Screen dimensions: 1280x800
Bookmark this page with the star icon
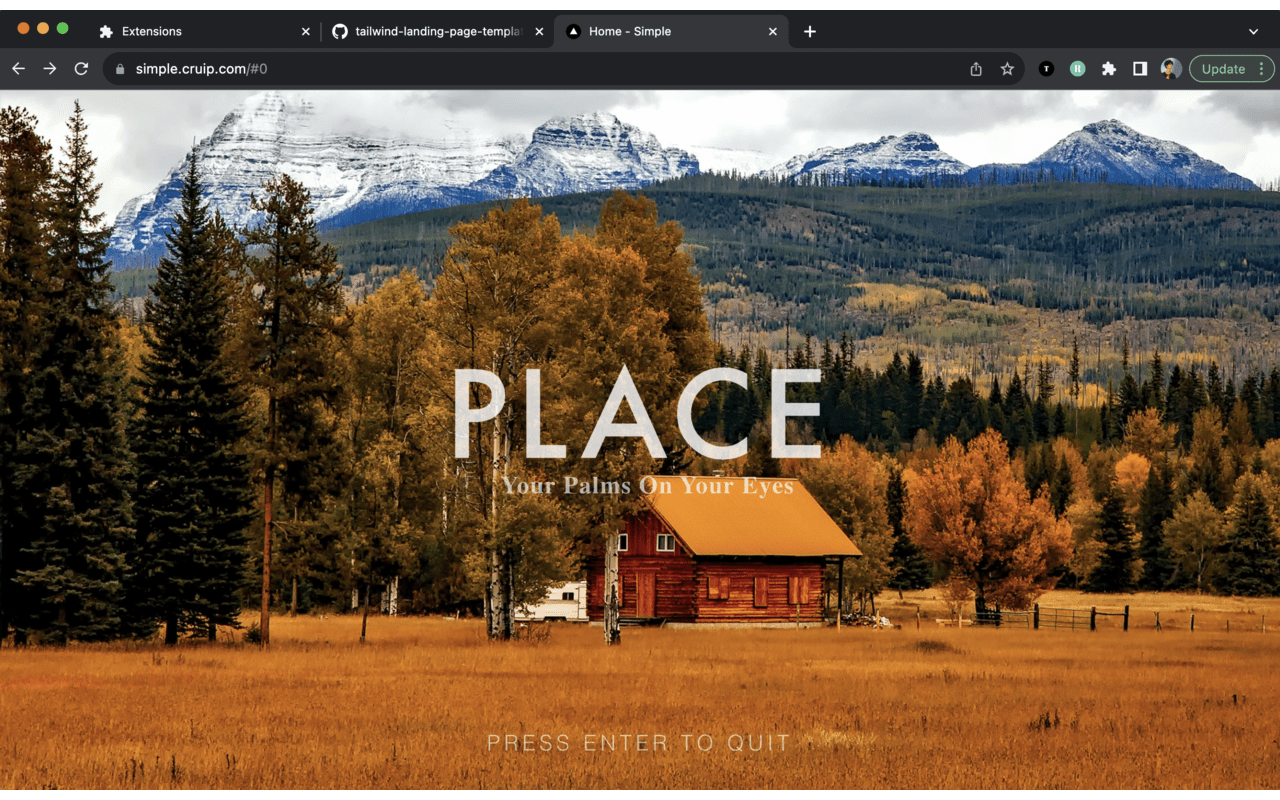pos(1007,69)
